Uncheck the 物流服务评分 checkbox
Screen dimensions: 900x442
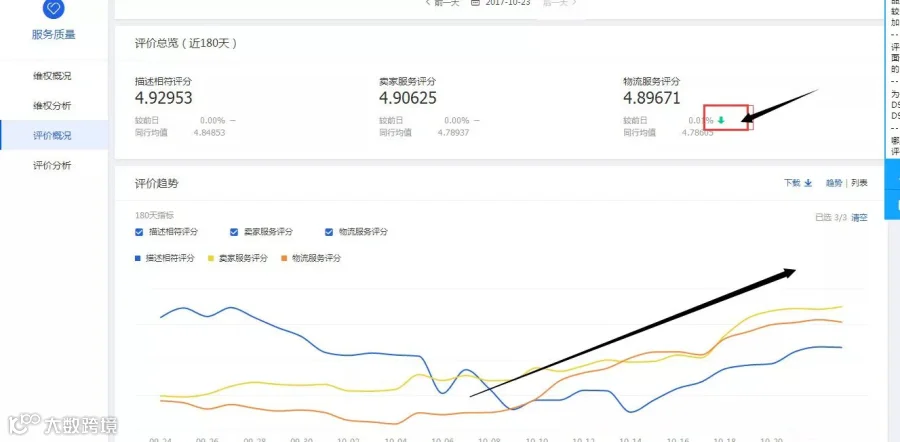coord(329,232)
